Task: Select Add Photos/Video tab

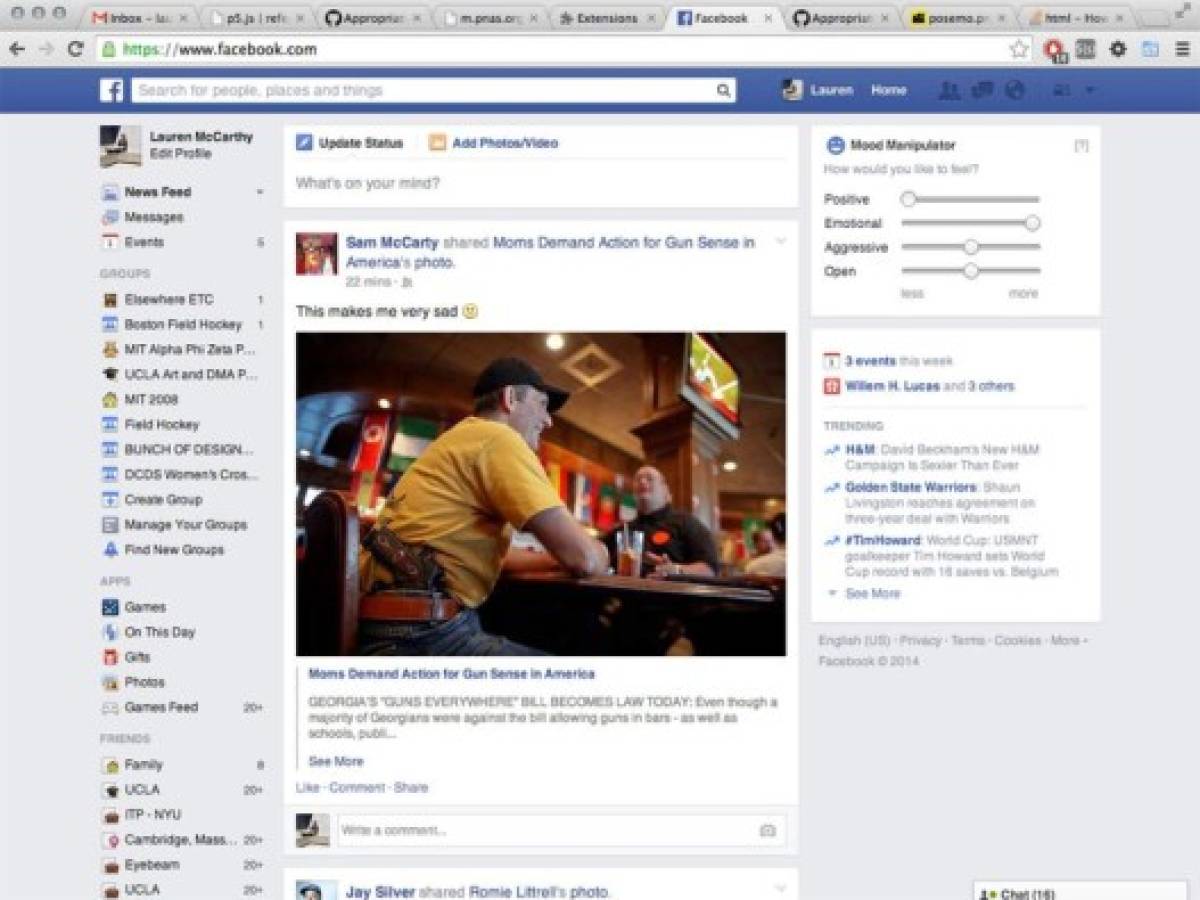Action: (x=494, y=143)
